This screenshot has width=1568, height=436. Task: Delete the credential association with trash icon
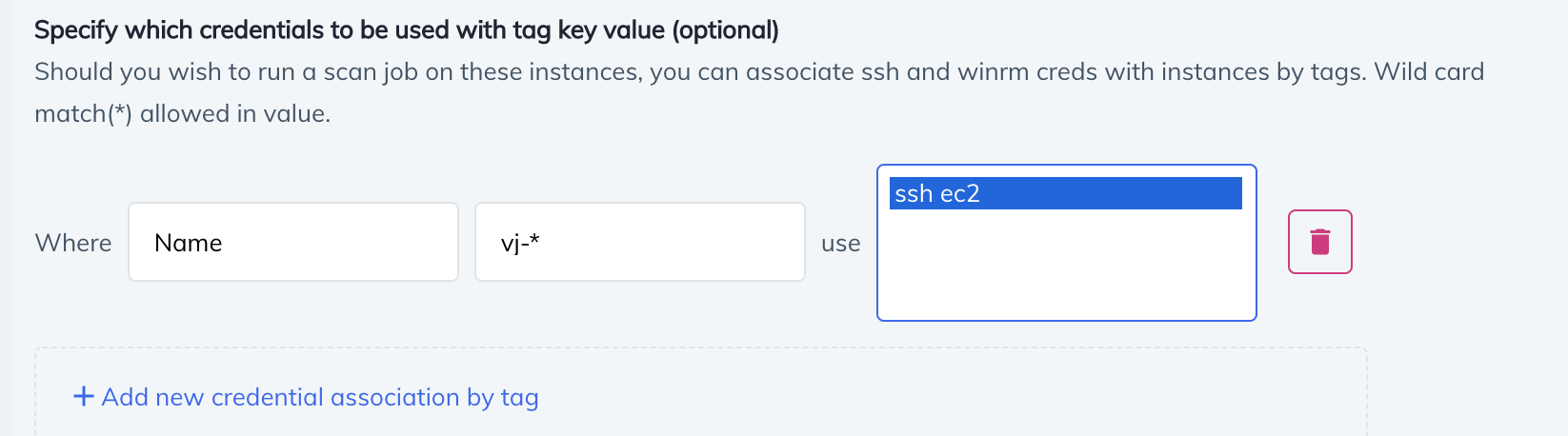[x=1319, y=242]
